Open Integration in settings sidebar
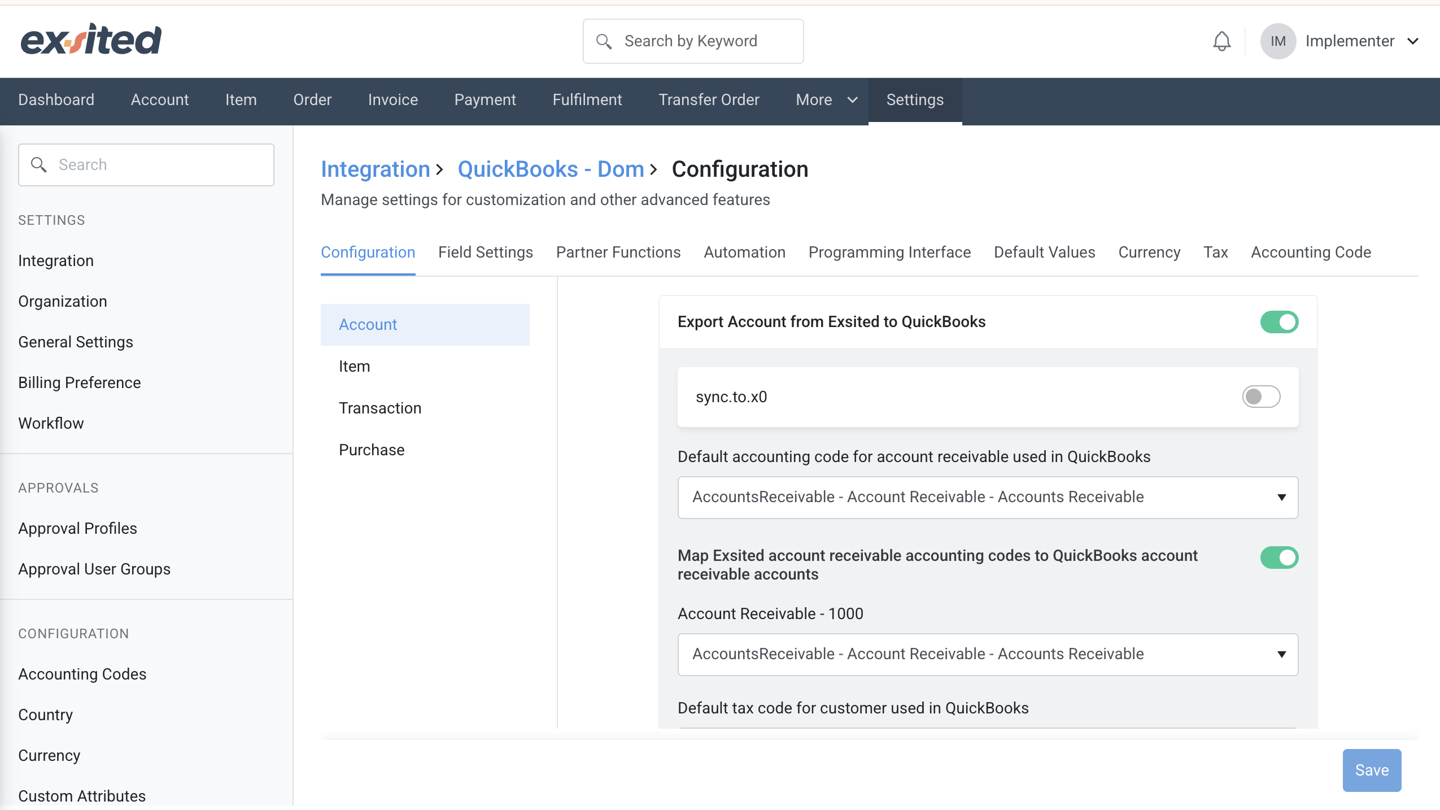 (56, 260)
